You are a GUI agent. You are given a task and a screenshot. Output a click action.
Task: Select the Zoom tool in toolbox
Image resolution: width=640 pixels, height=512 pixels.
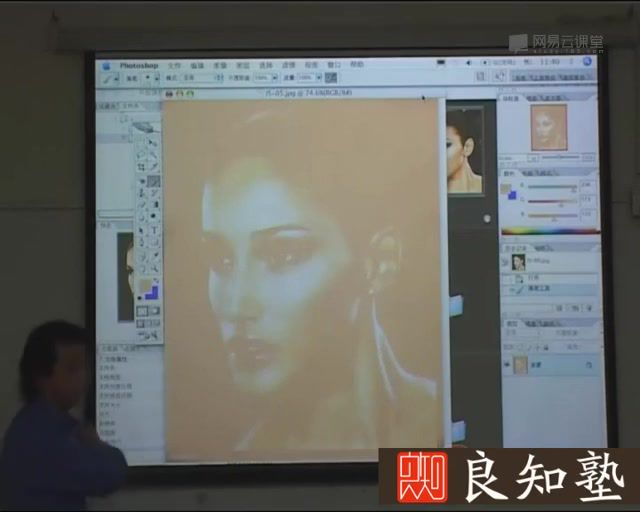153,268
